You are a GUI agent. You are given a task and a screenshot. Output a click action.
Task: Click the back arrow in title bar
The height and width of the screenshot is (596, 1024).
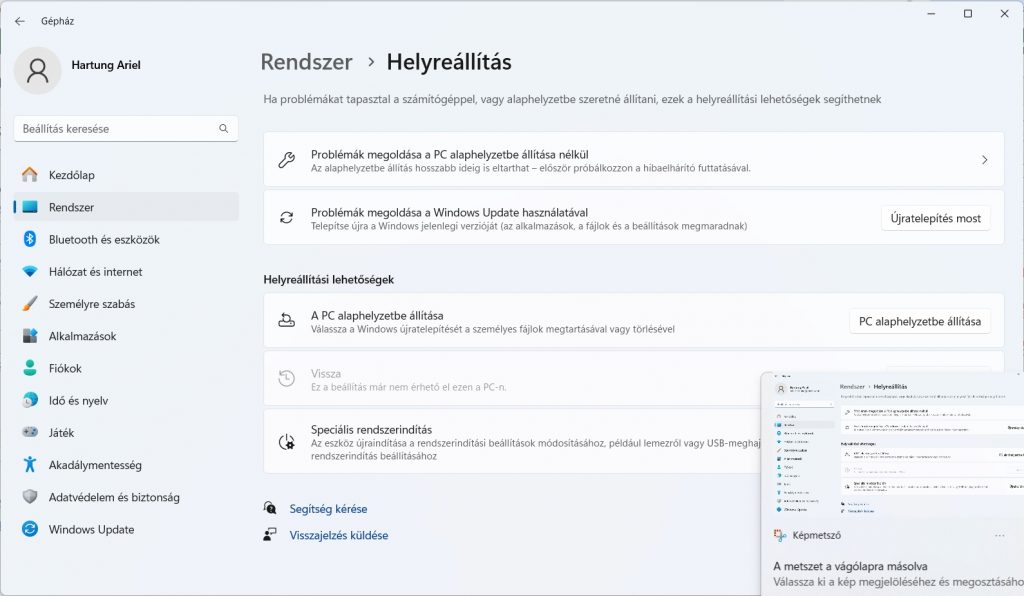tap(20, 21)
